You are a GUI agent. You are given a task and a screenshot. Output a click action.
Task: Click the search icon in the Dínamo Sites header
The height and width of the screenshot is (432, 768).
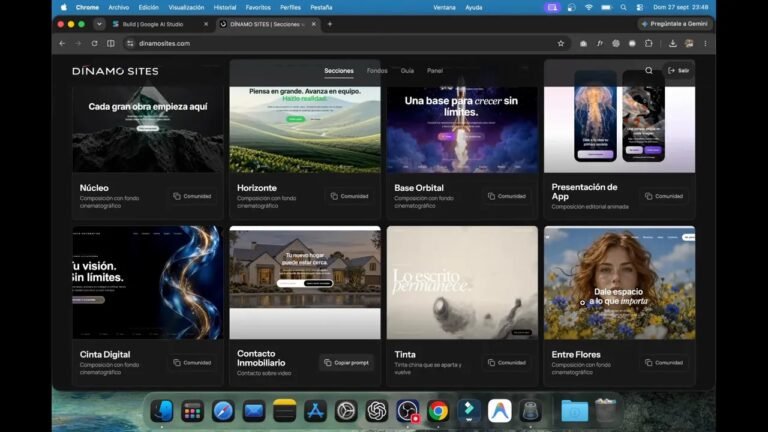point(648,71)
